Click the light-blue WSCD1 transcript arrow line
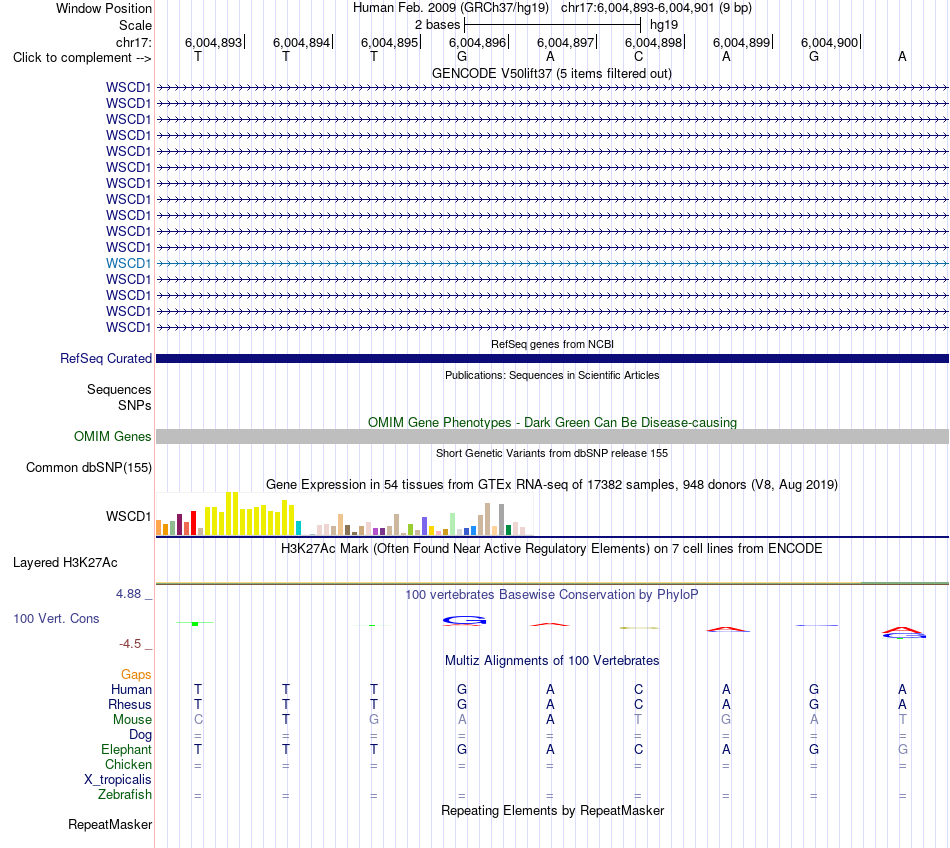Image resolution: width=950 pixels, height=848 pixels. [x=553, y=263]
